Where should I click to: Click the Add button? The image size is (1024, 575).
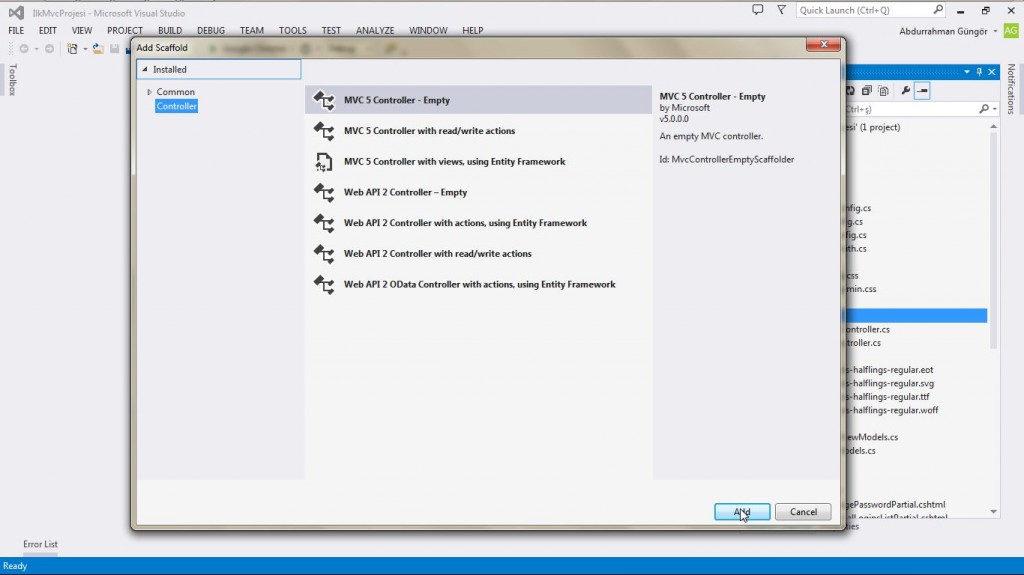coord(741,512)
